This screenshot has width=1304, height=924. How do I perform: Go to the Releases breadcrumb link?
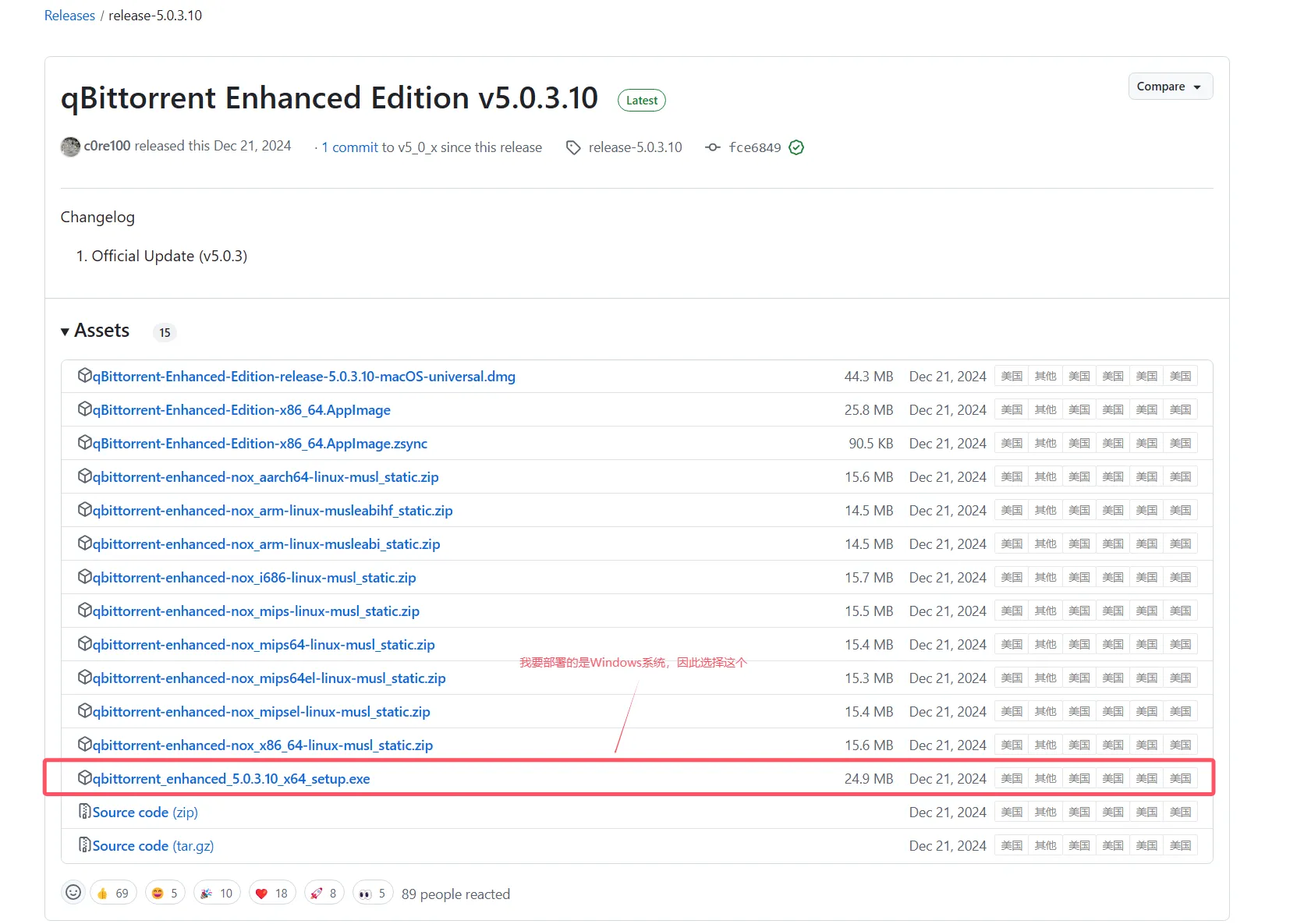[x=69, y=16]
